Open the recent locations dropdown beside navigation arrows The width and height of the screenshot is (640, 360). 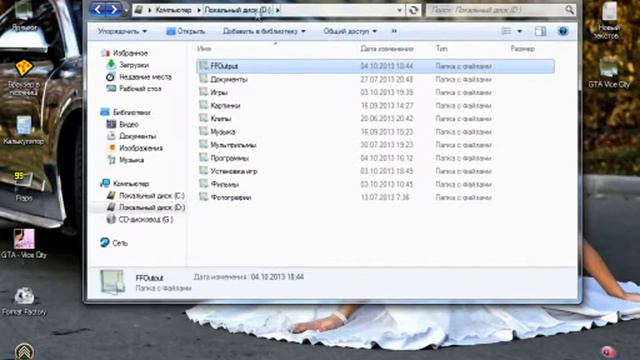coord(126,10)
